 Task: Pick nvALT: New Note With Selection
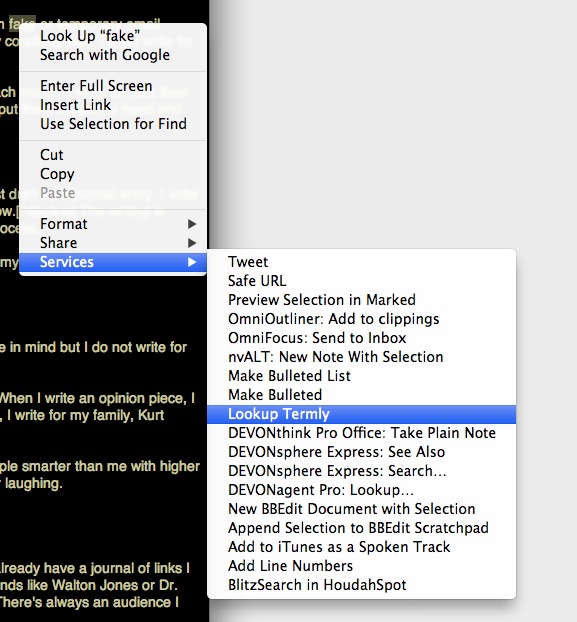361,357
